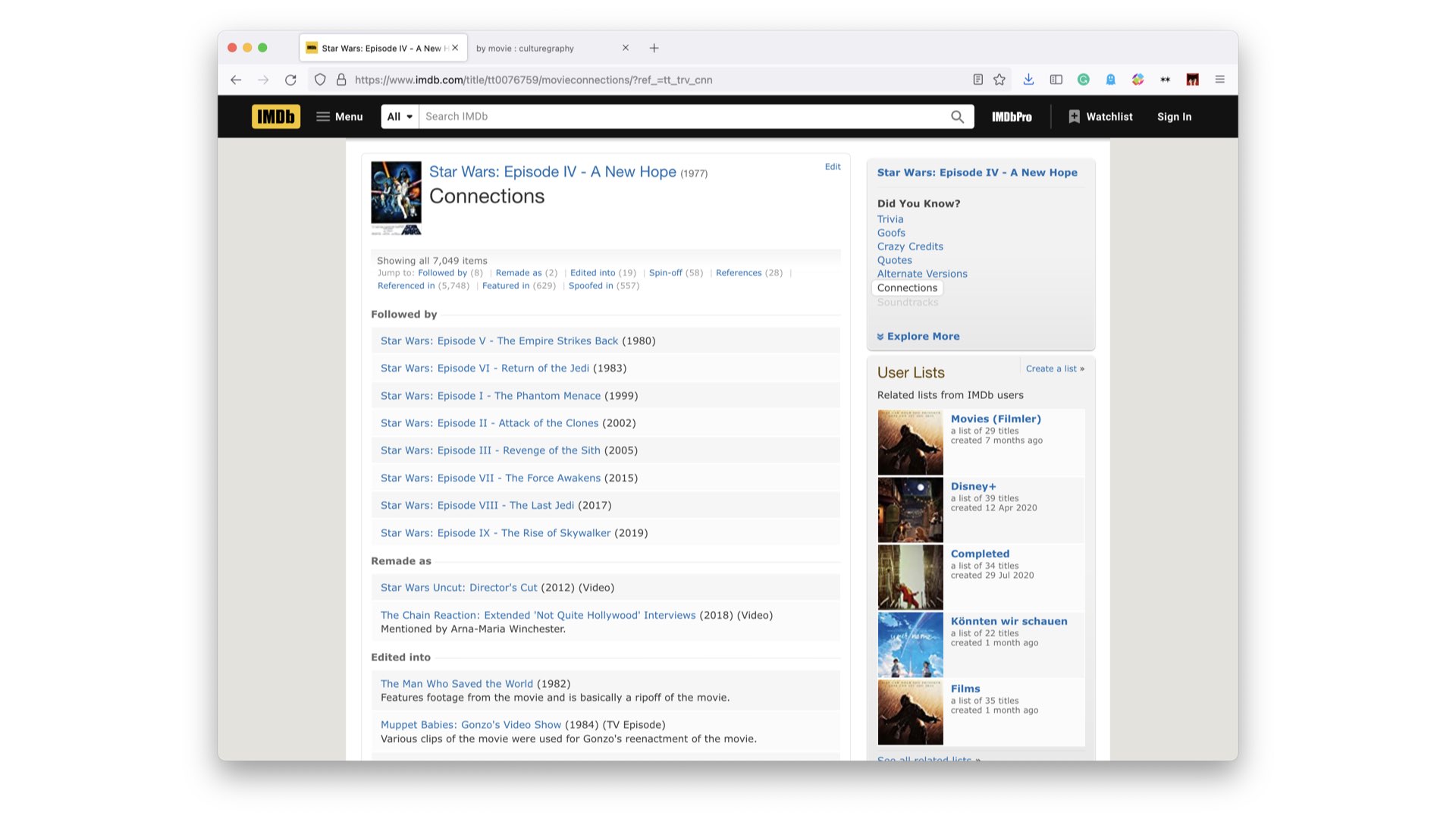Open The Phantom Menace link
The height and width of the screenshot is (819, 1456).
[491, 396]
